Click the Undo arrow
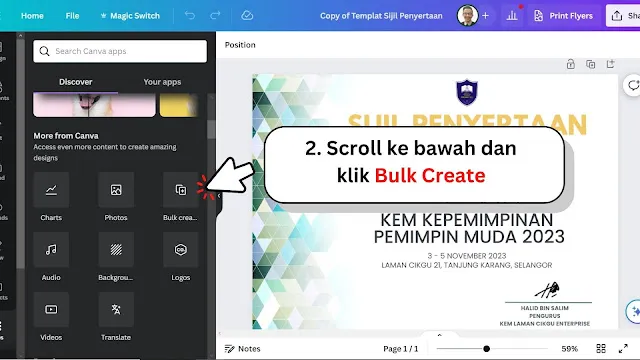Viewport: 640px width, 360px height. [190, 16]
